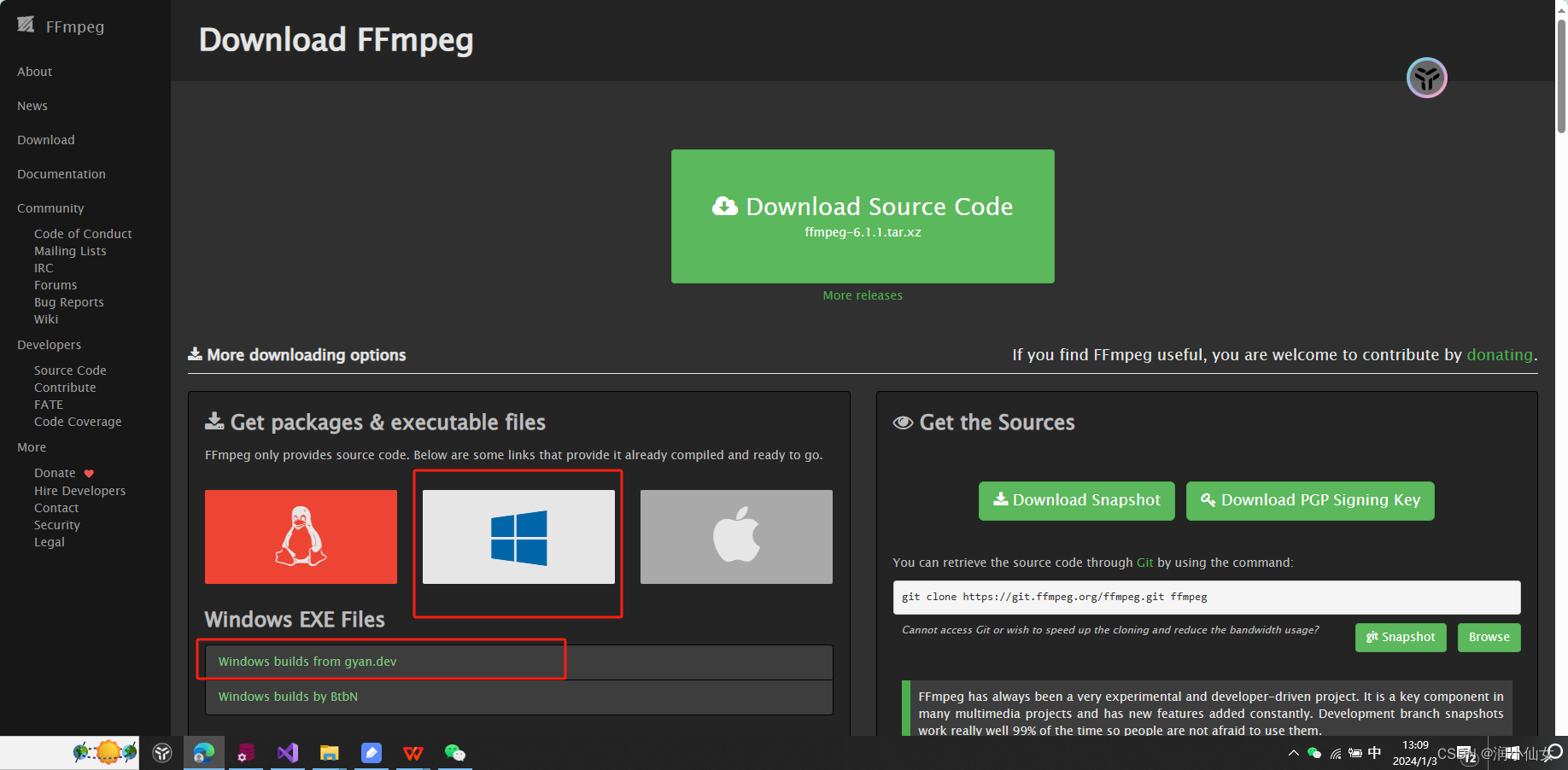This screenshot has height=770, width=1568.
Task: Open Contact sidebar link
Action: pyautogui.click(x=56, y=508)
